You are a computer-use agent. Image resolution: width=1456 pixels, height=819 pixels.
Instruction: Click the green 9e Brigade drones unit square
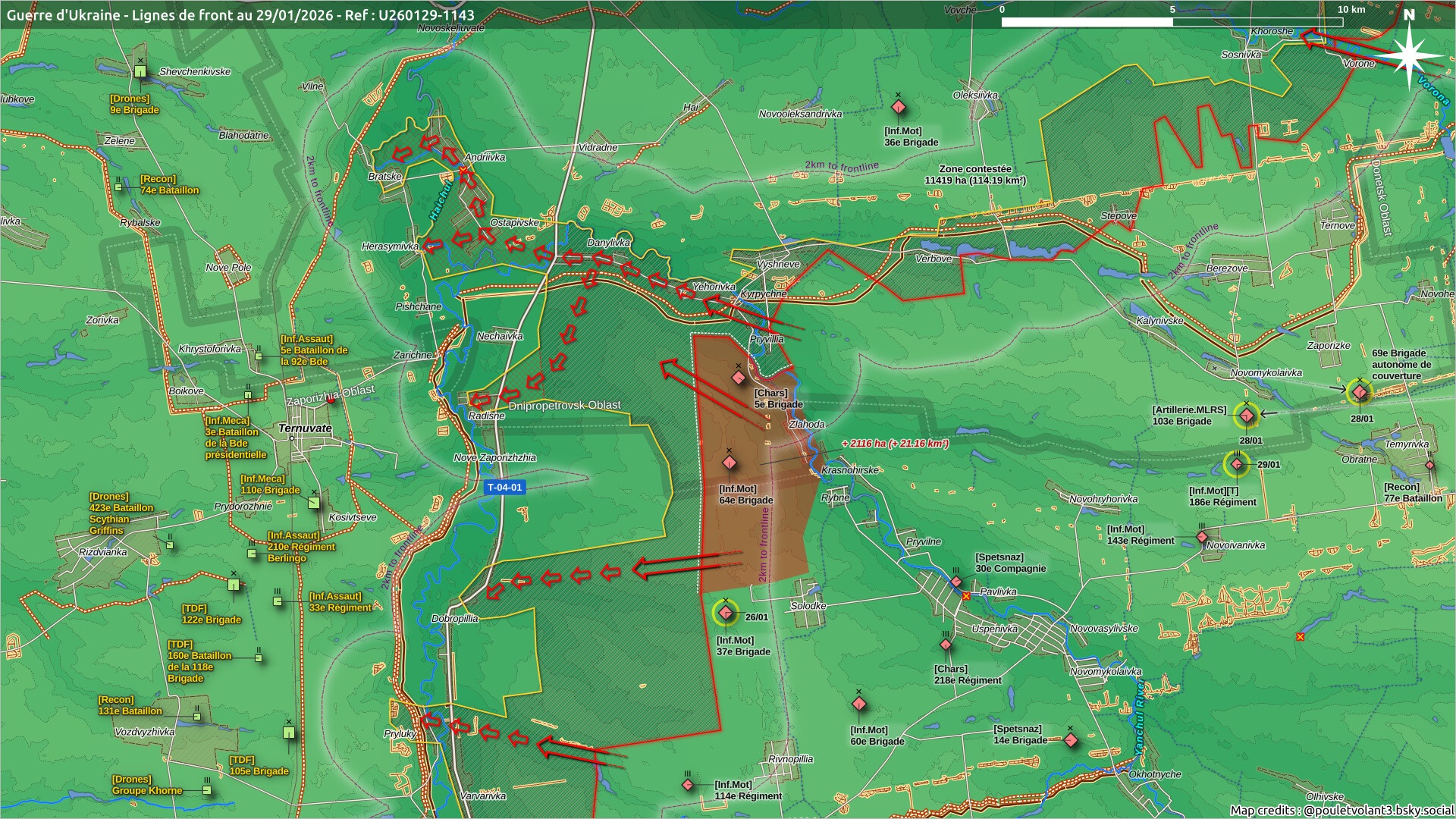point(140,71)
